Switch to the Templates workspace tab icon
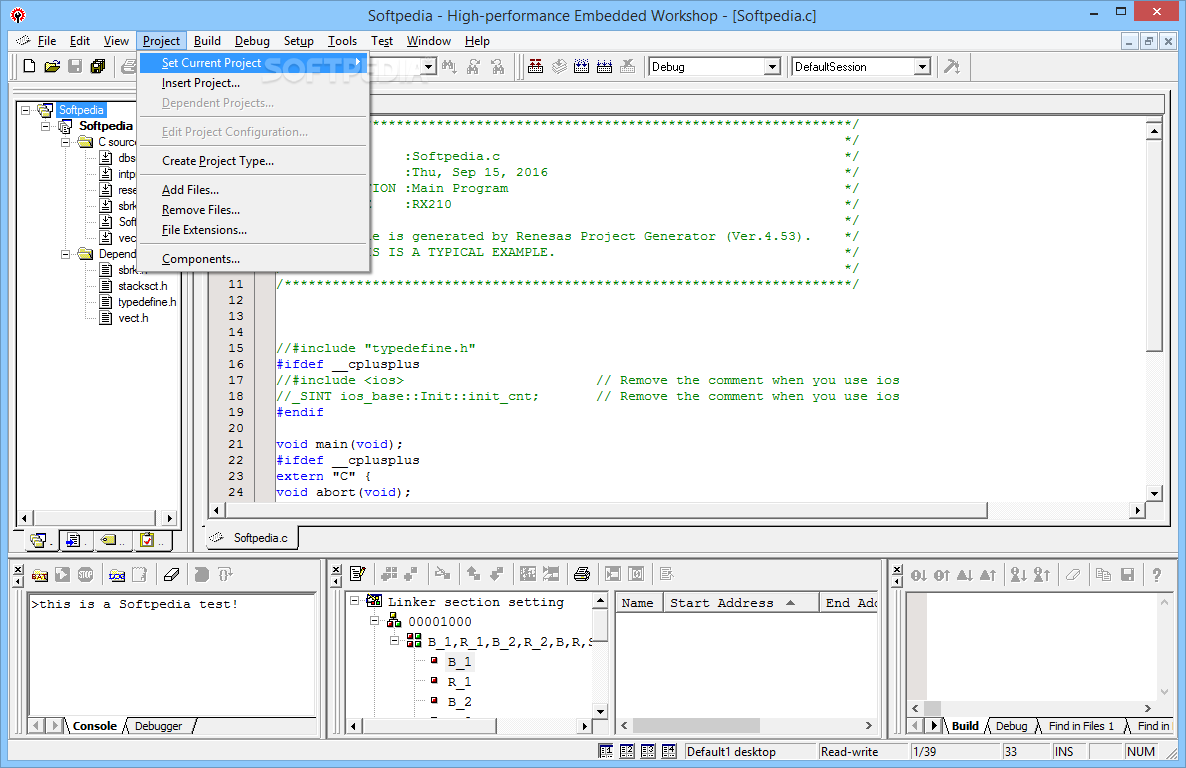 [x=73, y=540]
